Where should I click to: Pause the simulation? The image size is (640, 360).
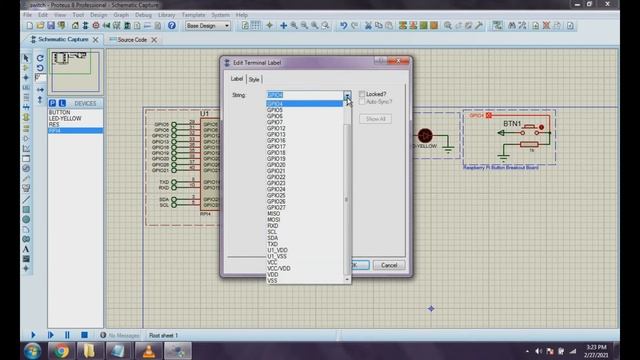point(67,335)
